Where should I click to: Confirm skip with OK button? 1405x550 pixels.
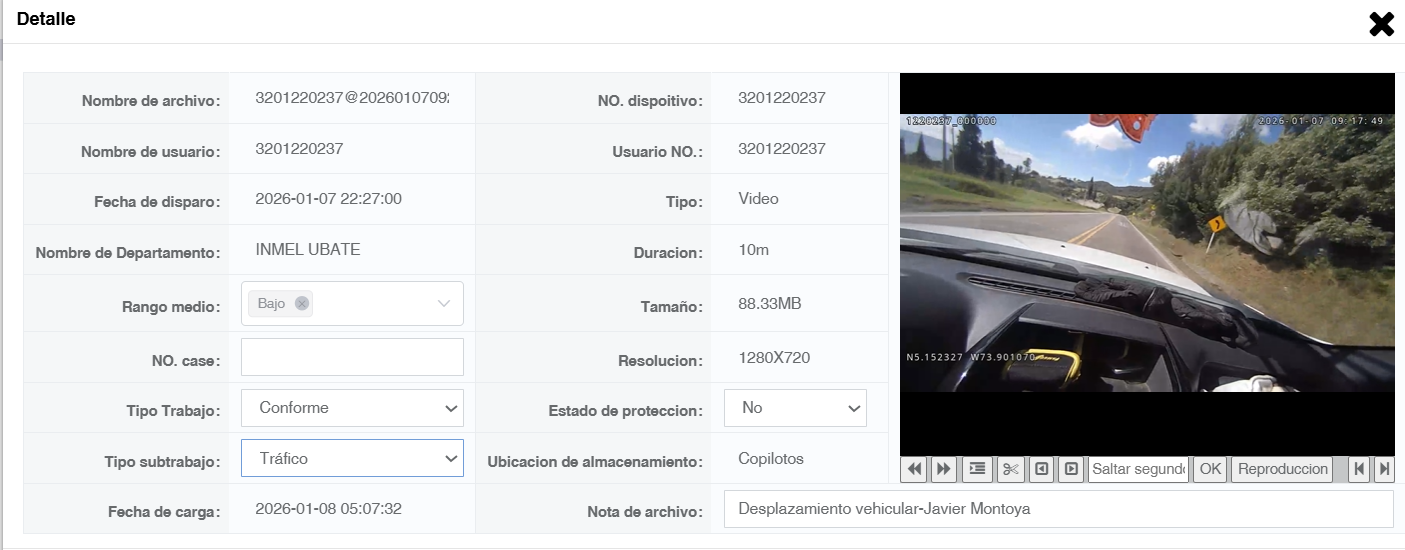point(1210,469)
